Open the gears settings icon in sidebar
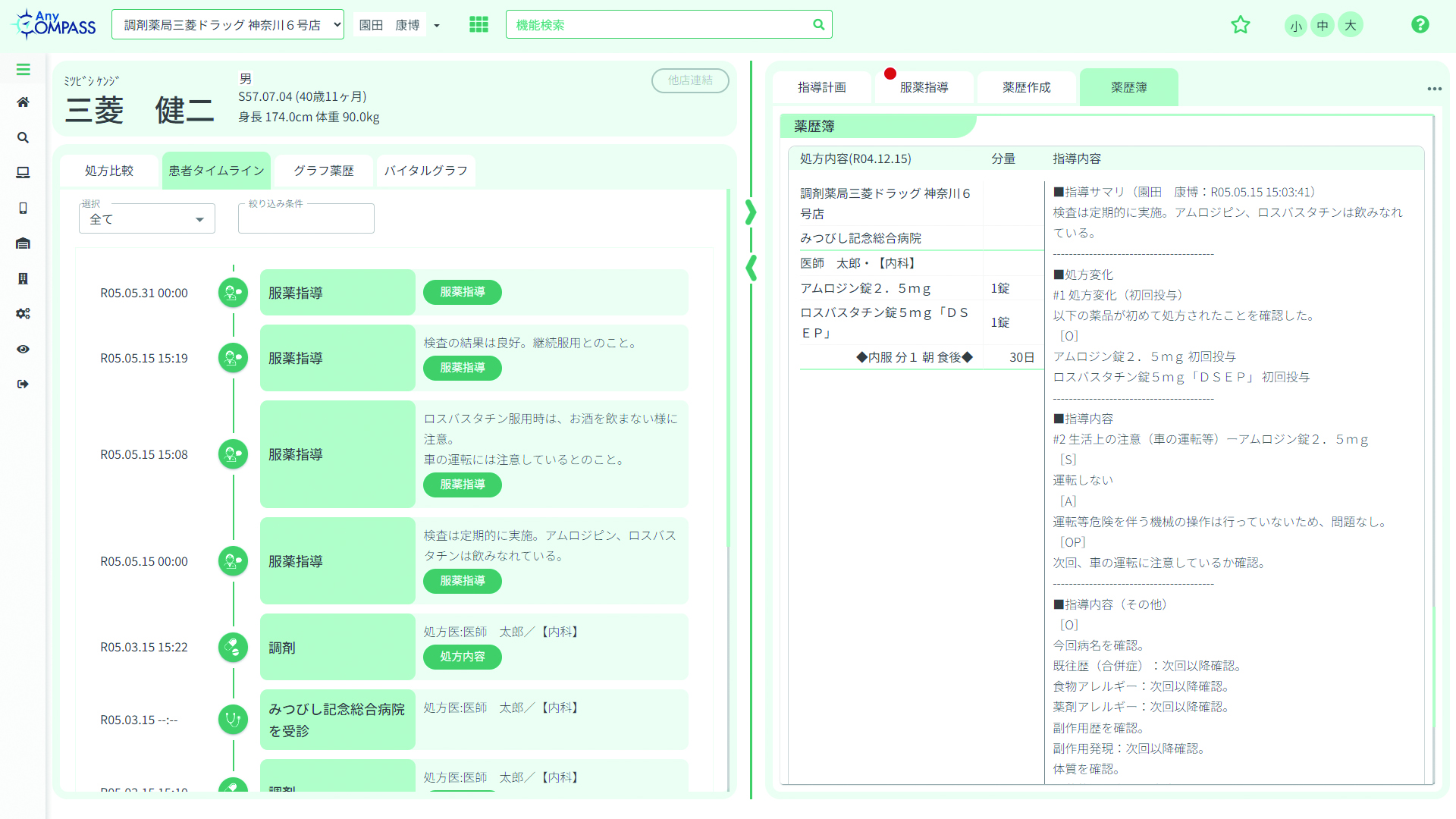The height and width of the screenshot is (819, 1456). click(x=23, y=314)
